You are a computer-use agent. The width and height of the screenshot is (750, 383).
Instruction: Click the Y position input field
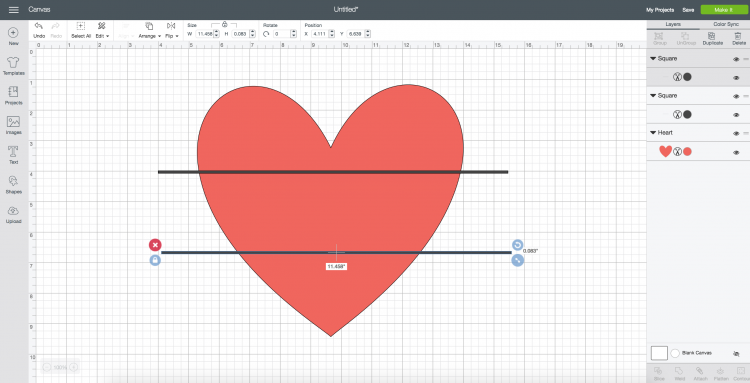click(354, 34)
